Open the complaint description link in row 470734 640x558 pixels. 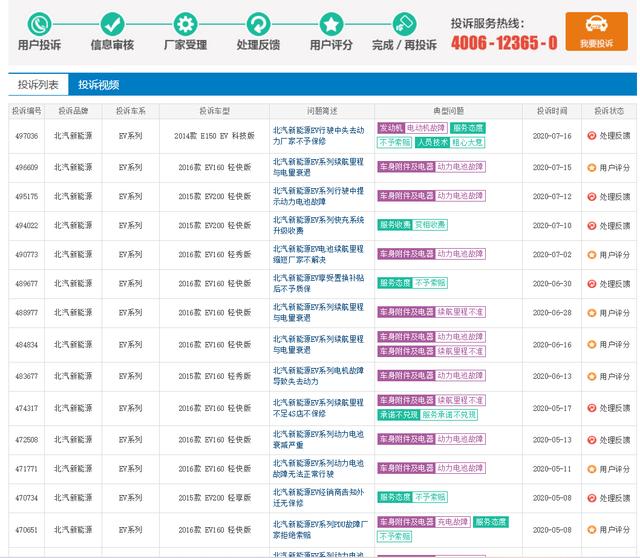coord(318,498)
